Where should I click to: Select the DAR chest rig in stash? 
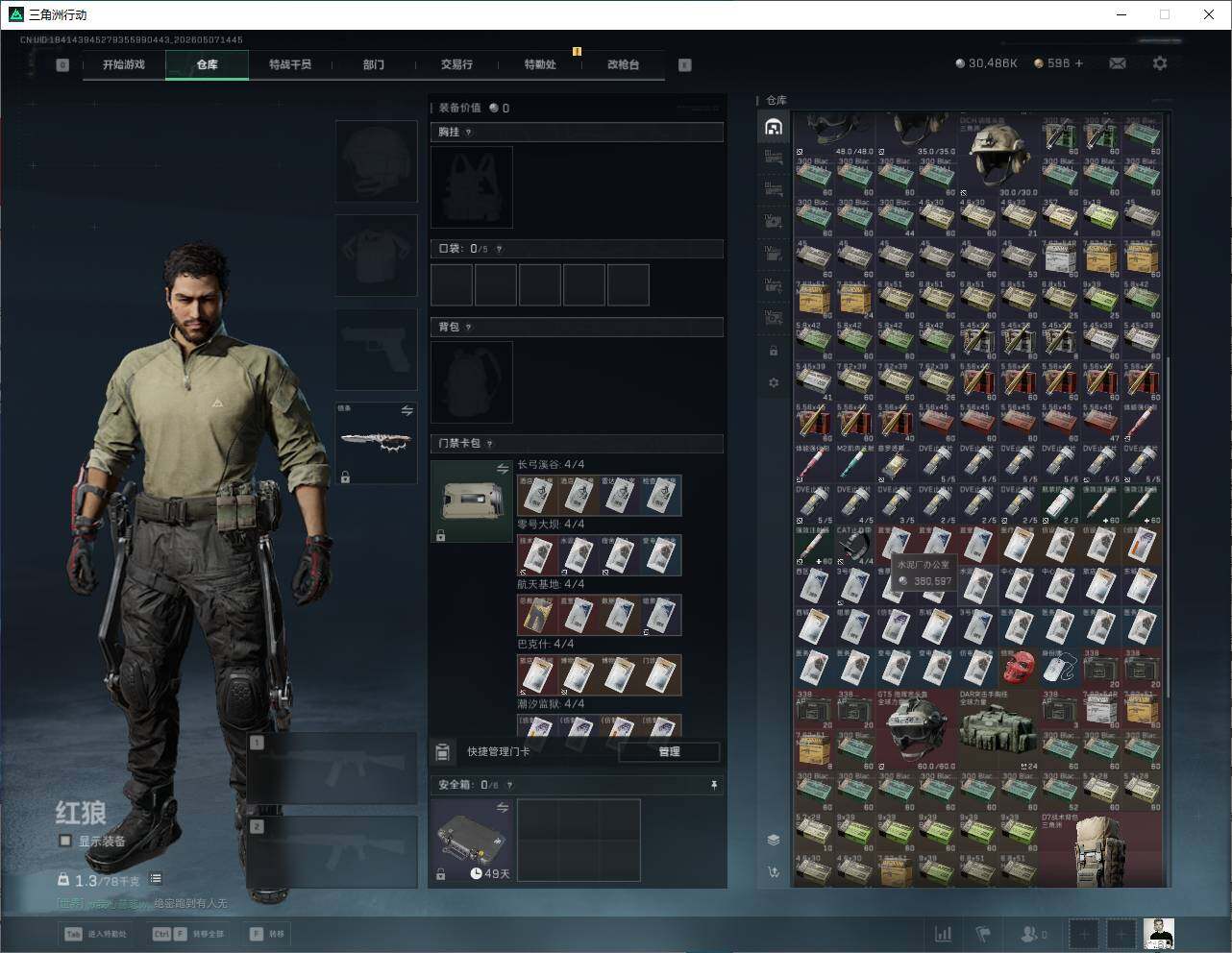point(999,729)
